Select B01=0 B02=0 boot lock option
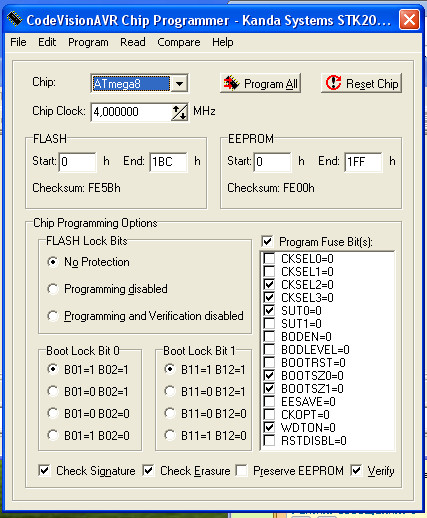Screen dimensions: 427x518 point(53,413)
